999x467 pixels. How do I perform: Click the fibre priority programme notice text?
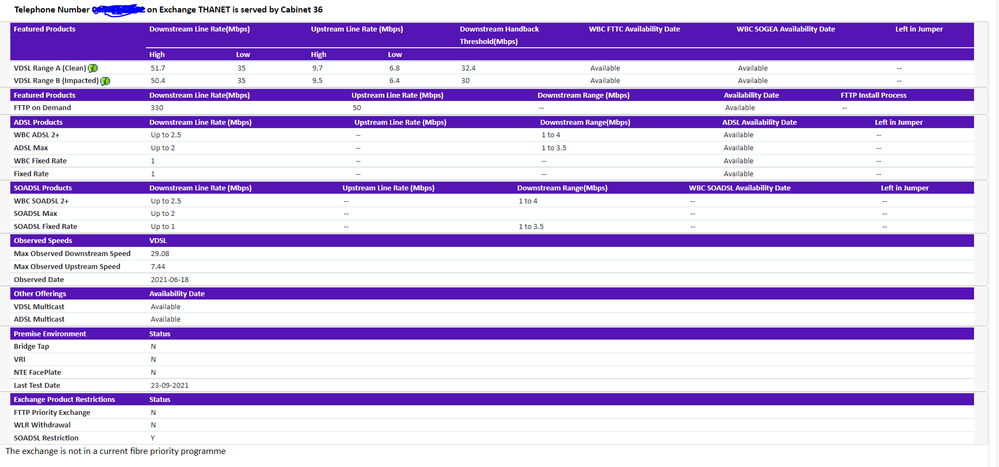pos(115,451)
